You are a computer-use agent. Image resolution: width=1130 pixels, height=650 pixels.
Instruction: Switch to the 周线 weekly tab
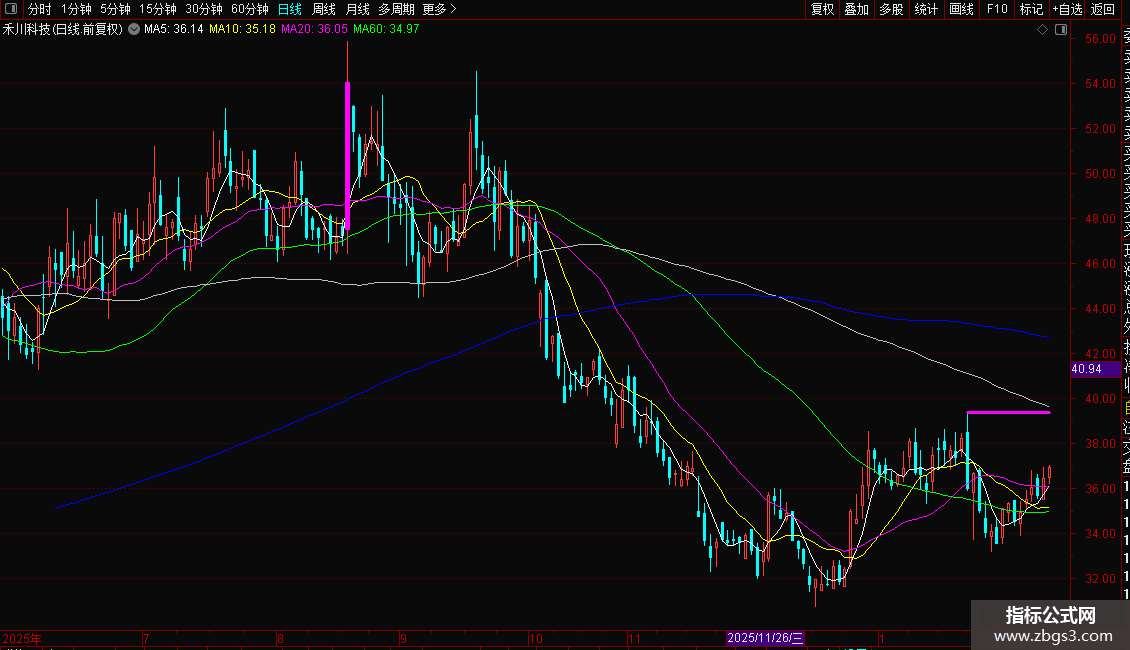coord(324,9)
